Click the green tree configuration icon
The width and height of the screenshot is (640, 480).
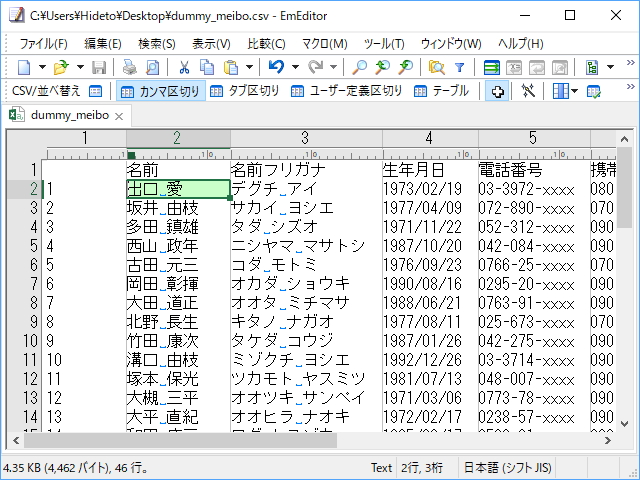[x=592, y=67]
